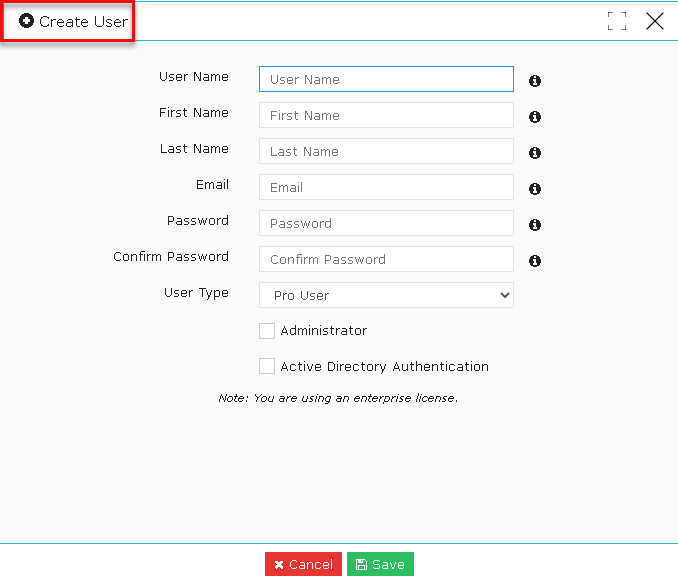
Task: Click the info icon beside First Name
Action: click(535, 117)
